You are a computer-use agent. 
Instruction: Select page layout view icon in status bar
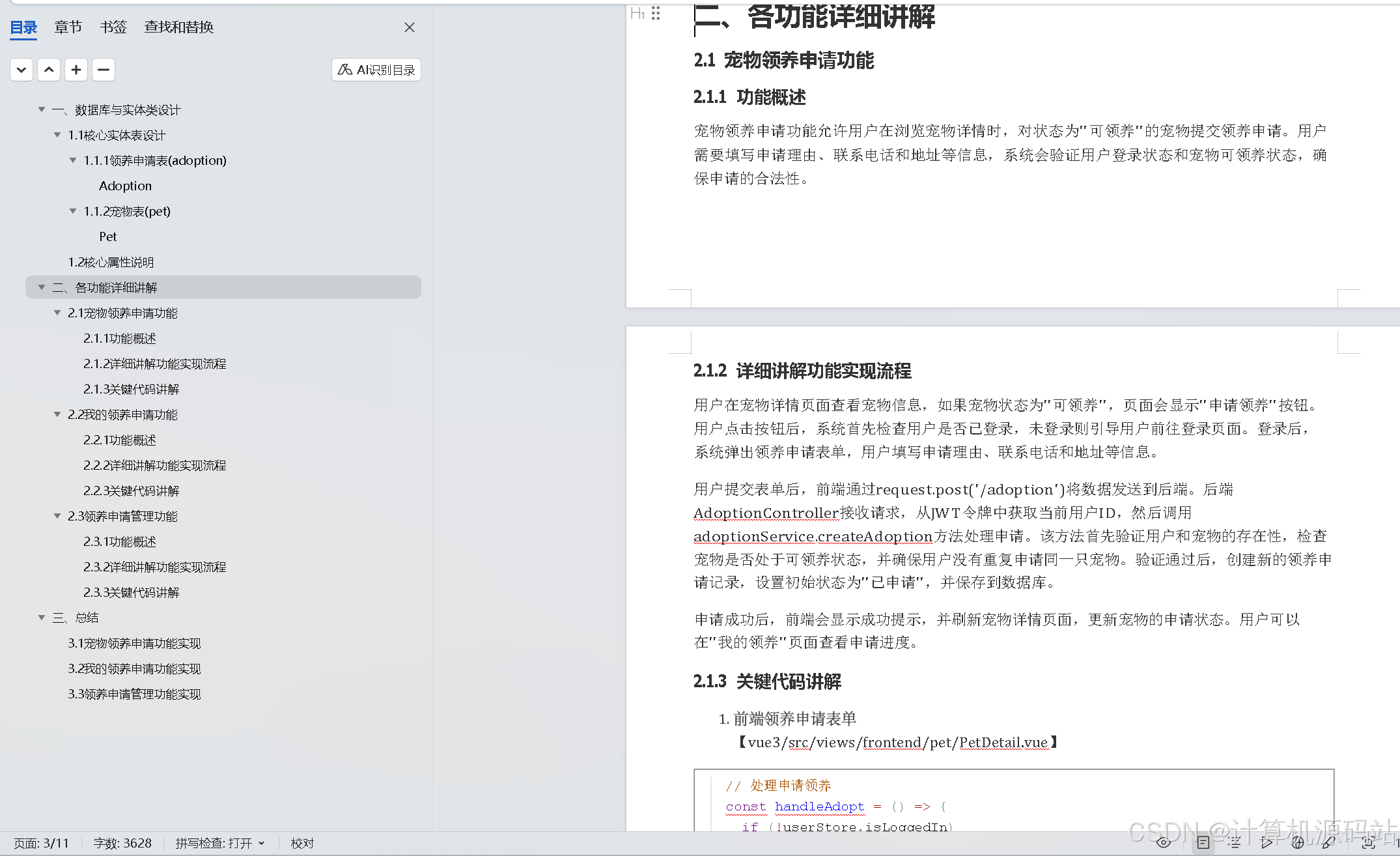pyautogui.click(x=1203, y=843)
